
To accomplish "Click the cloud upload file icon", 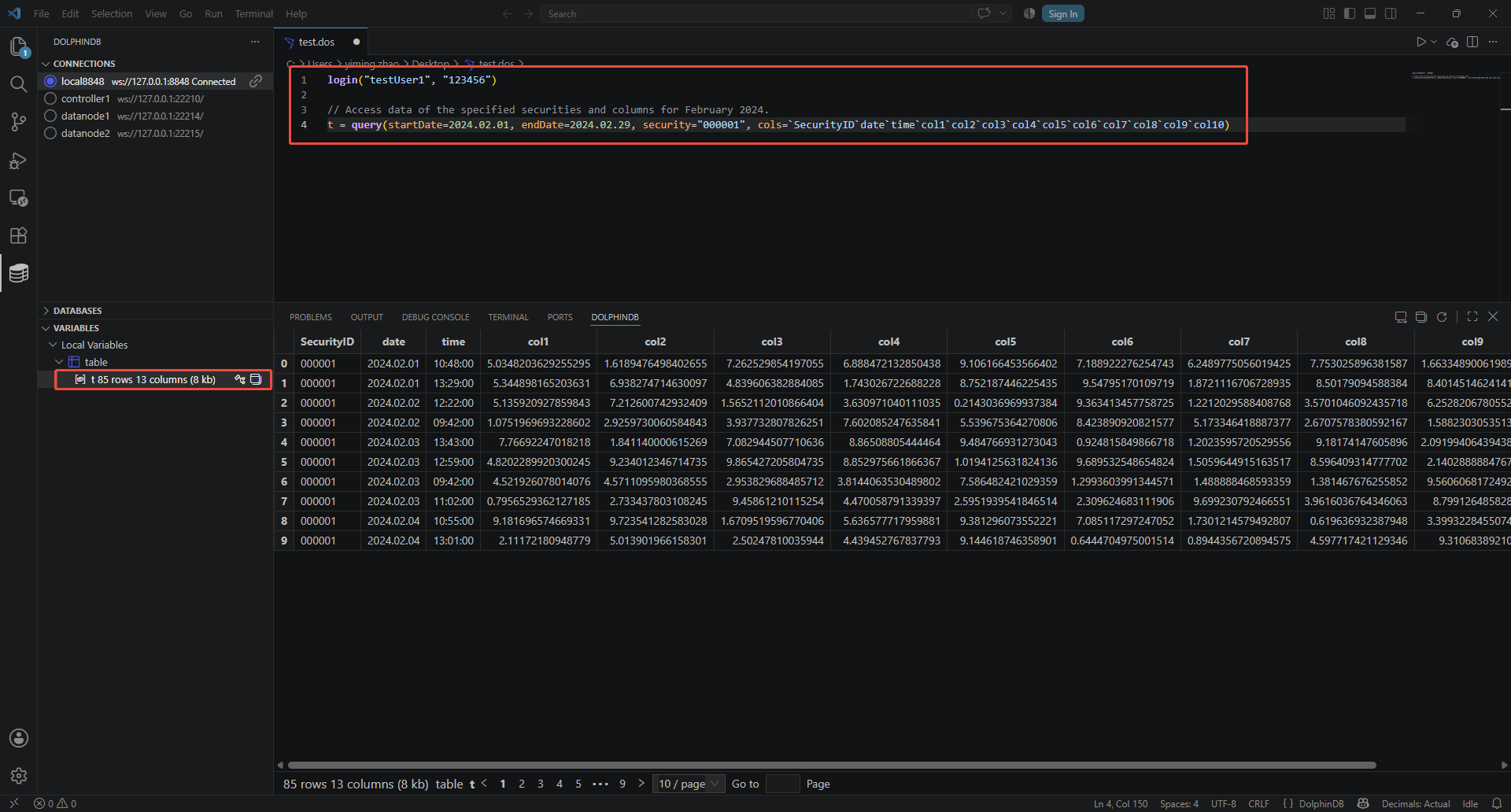I will tap(1453, 42).
